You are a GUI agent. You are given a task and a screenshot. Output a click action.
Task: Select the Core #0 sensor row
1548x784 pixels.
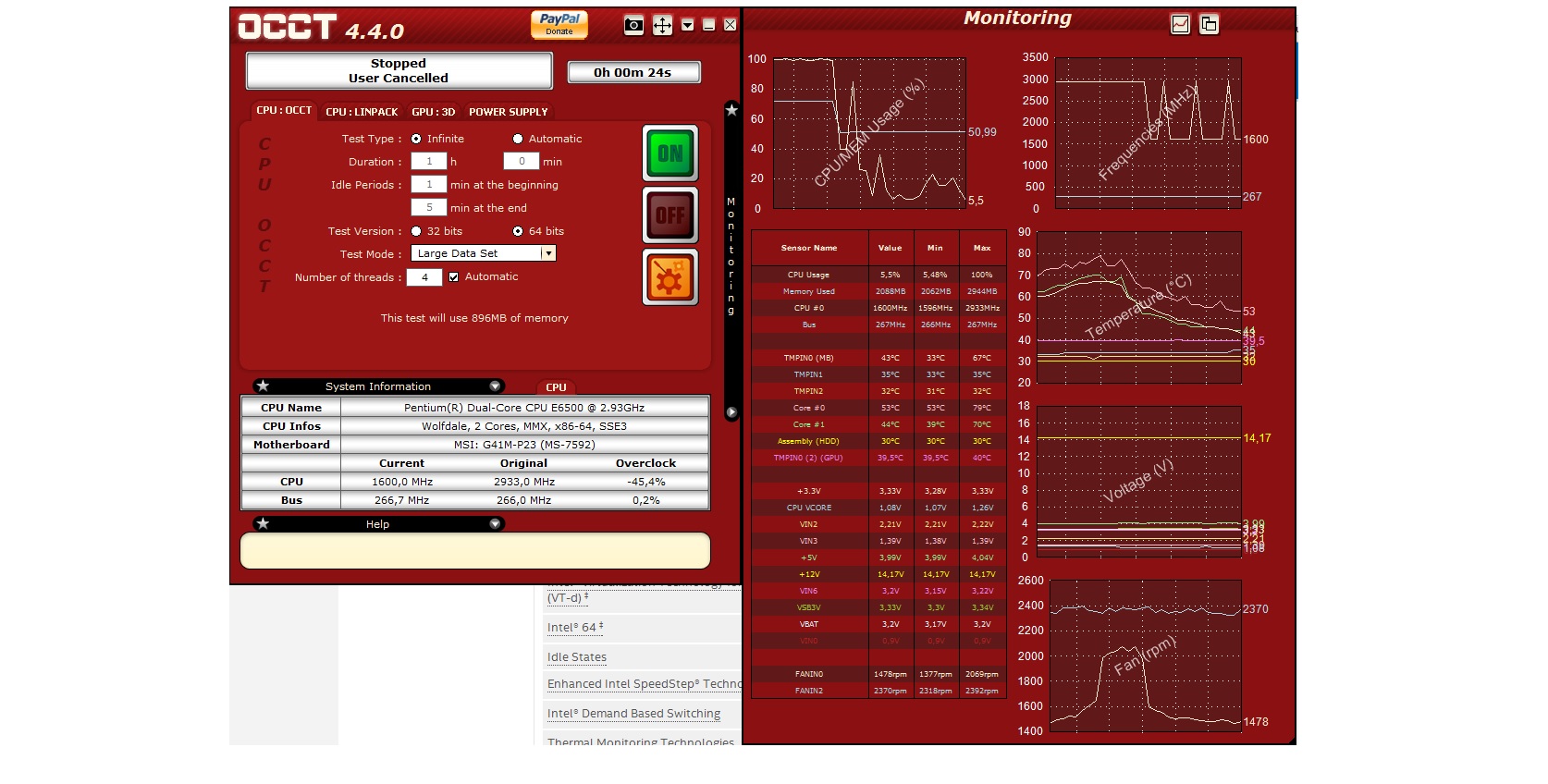[878, 408]
